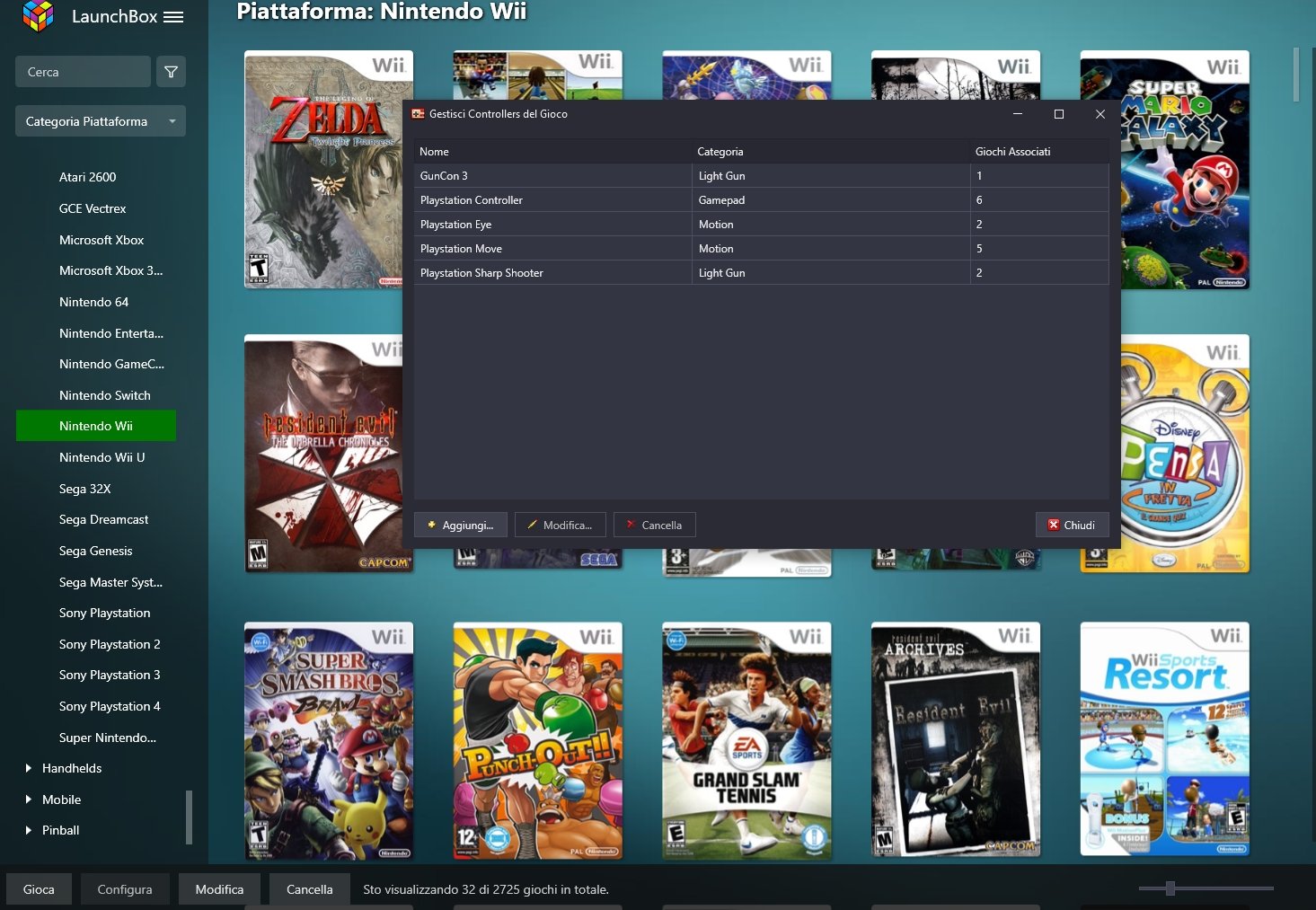The height and width of the screenshot is (910, 1316).
Task: Click the sidebar scrollbar thumb
Action: pos(189,817)
